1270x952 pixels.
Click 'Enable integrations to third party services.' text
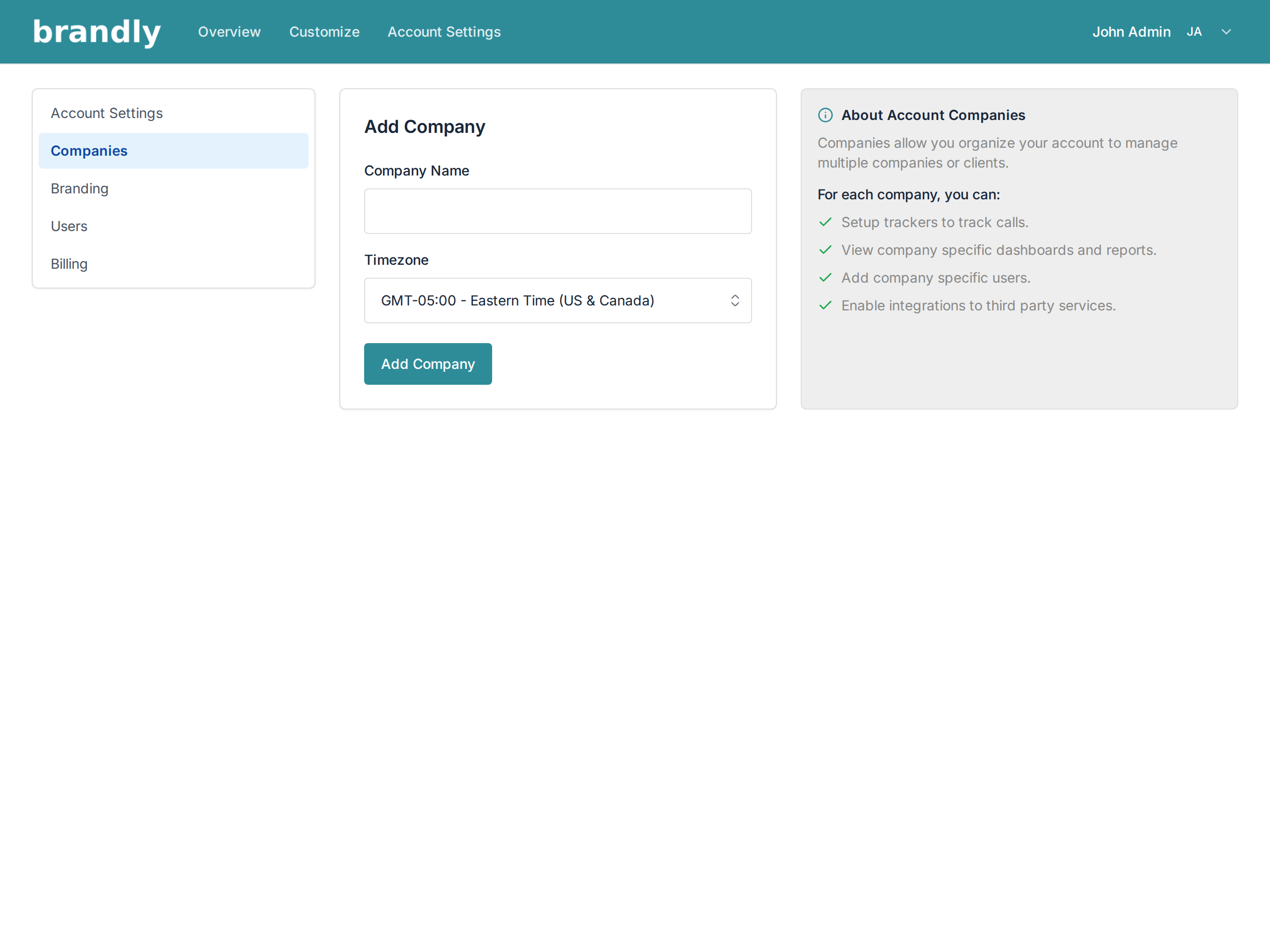click(x=978, y=306)
